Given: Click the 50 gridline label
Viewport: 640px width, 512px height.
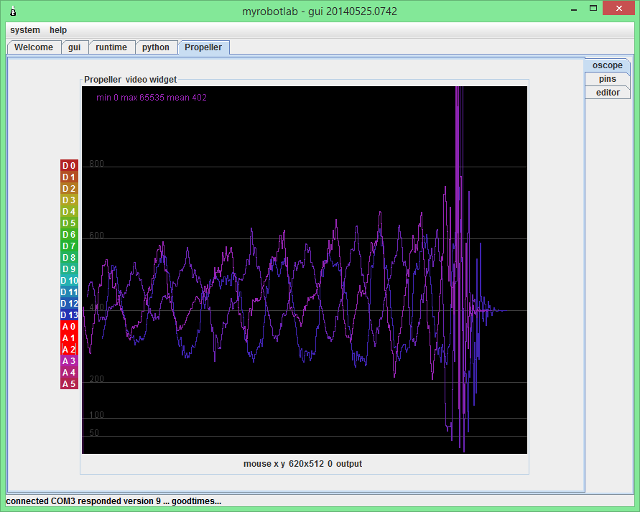Looking at the screenshot, I should pyautogui.click(x=94, y=433).
